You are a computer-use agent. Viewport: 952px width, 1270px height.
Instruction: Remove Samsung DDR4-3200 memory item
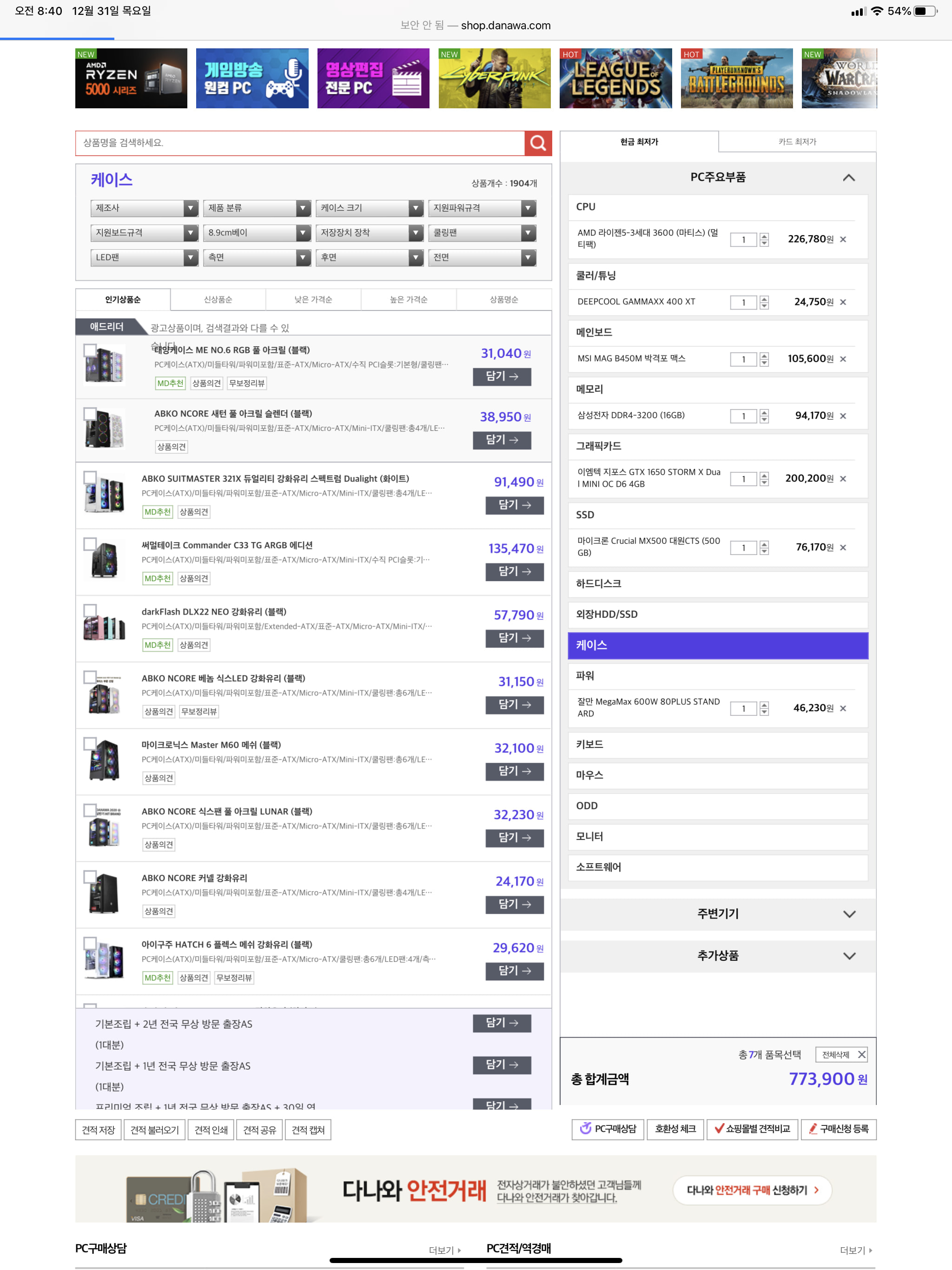point(843,416)
